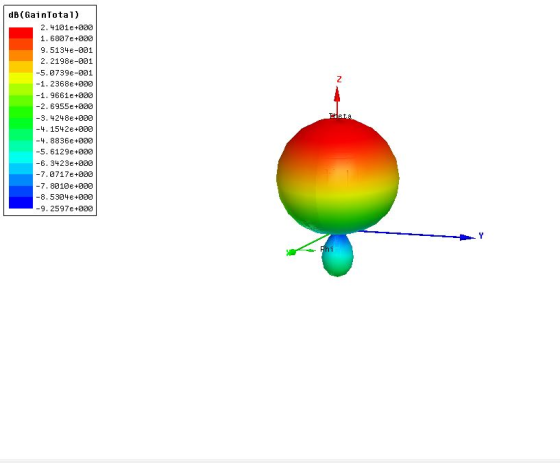560x463 pixels.
Task: Click the blue Y axis arrowhead
Action: click(468, 237)
